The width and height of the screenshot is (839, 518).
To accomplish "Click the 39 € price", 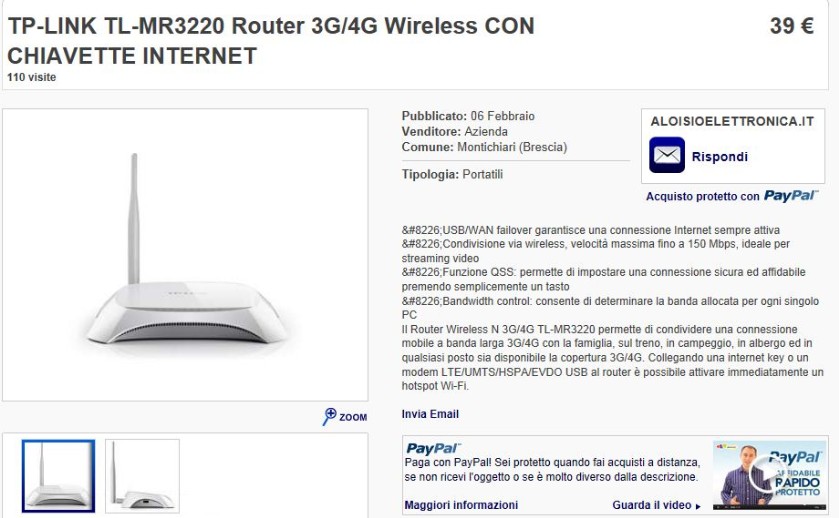I will pos(792,26).
